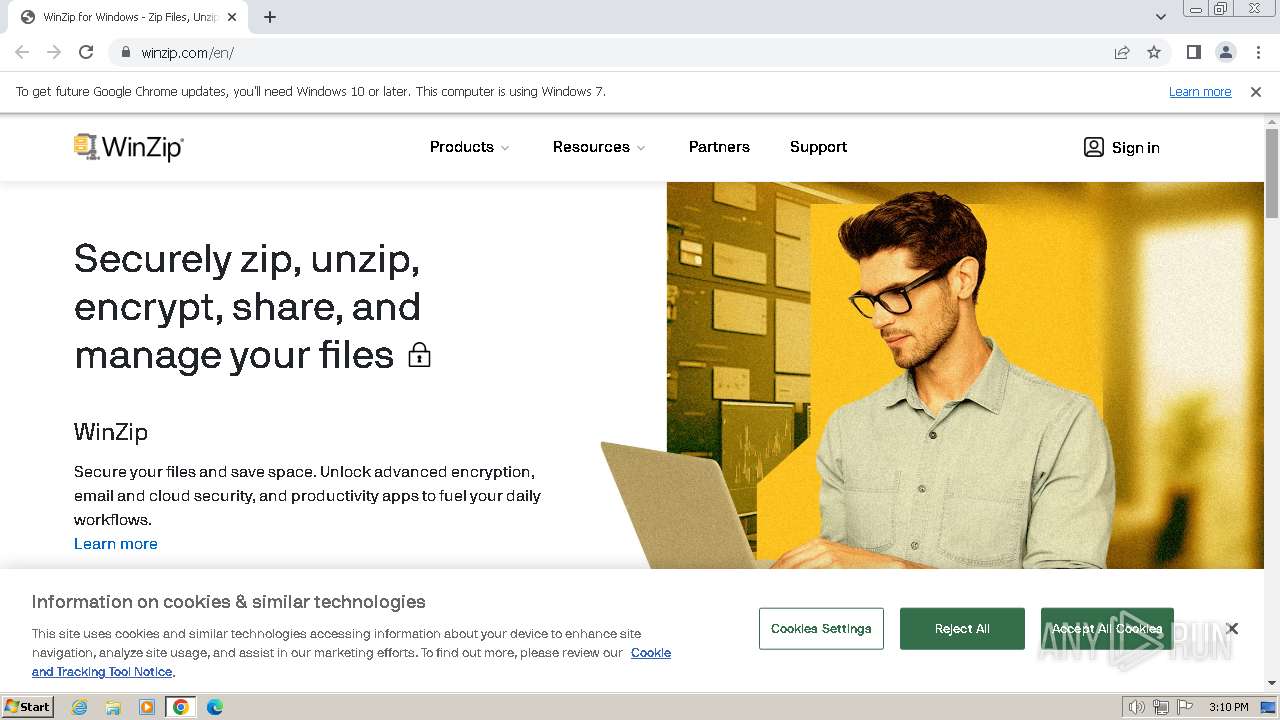
Task: Click the WinZip for Windows tab title
Action: 130,17
